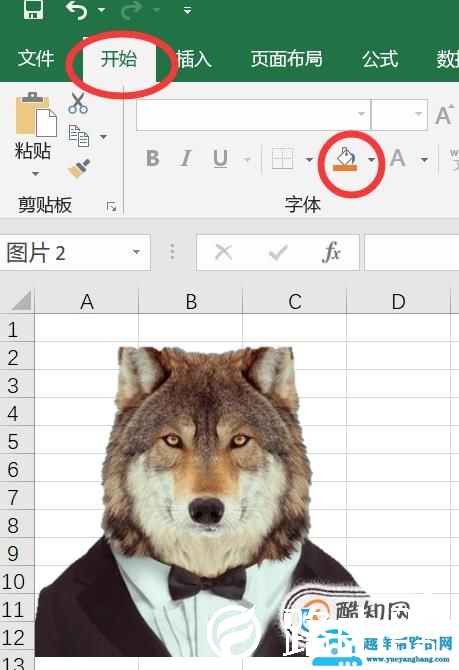Select row 2 header
The width and height of the screenshot is (459, 670).
coord(17,357)
